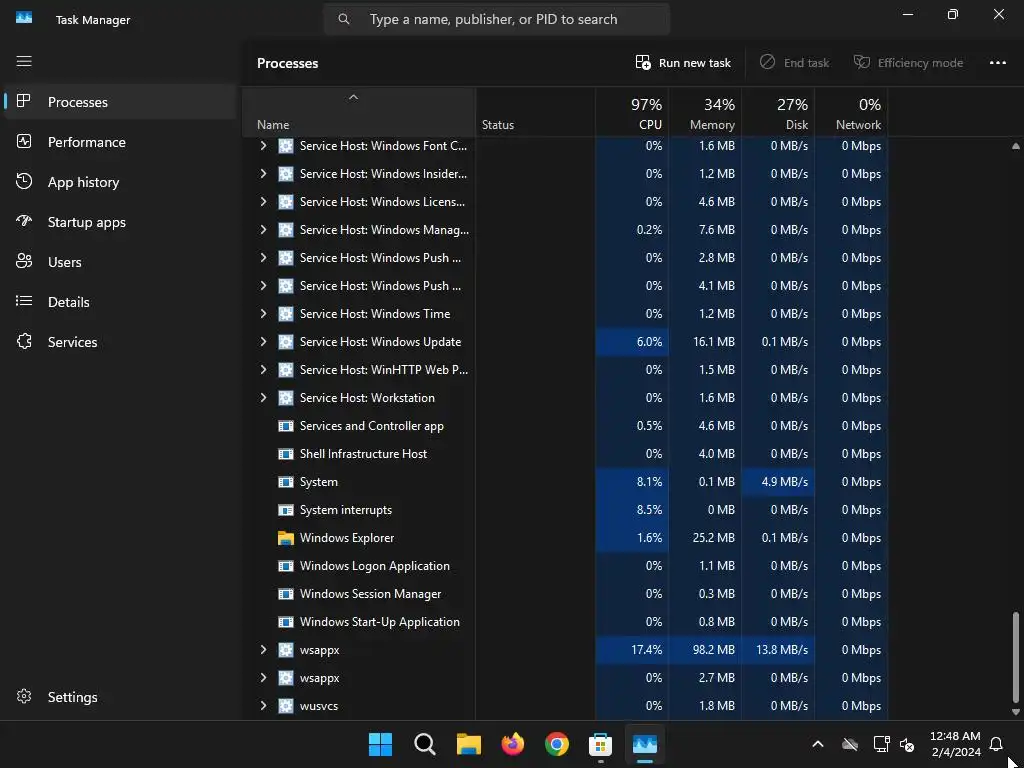This screenshot has width=1024, height=768.
Task: Expand the wusvcs process
Action: pyautogui.click(x=263, y=706)
